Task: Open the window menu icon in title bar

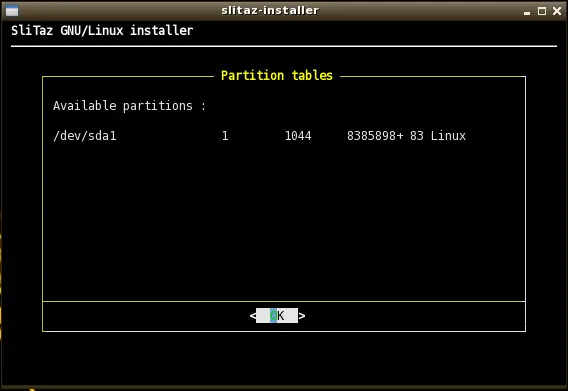Action: 12,11
